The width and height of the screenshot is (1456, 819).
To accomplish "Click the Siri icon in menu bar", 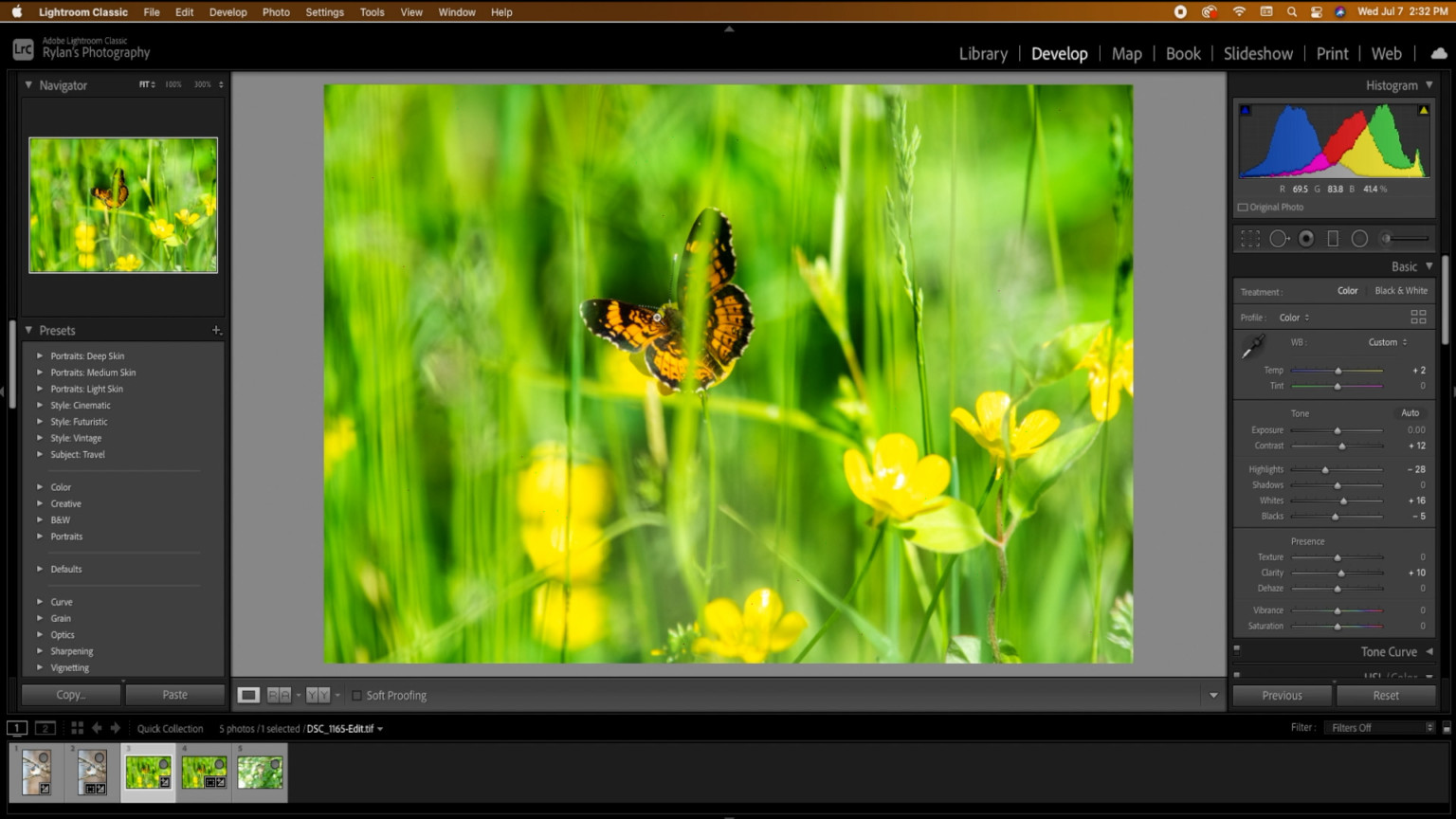I will [x=1340, y=12].
